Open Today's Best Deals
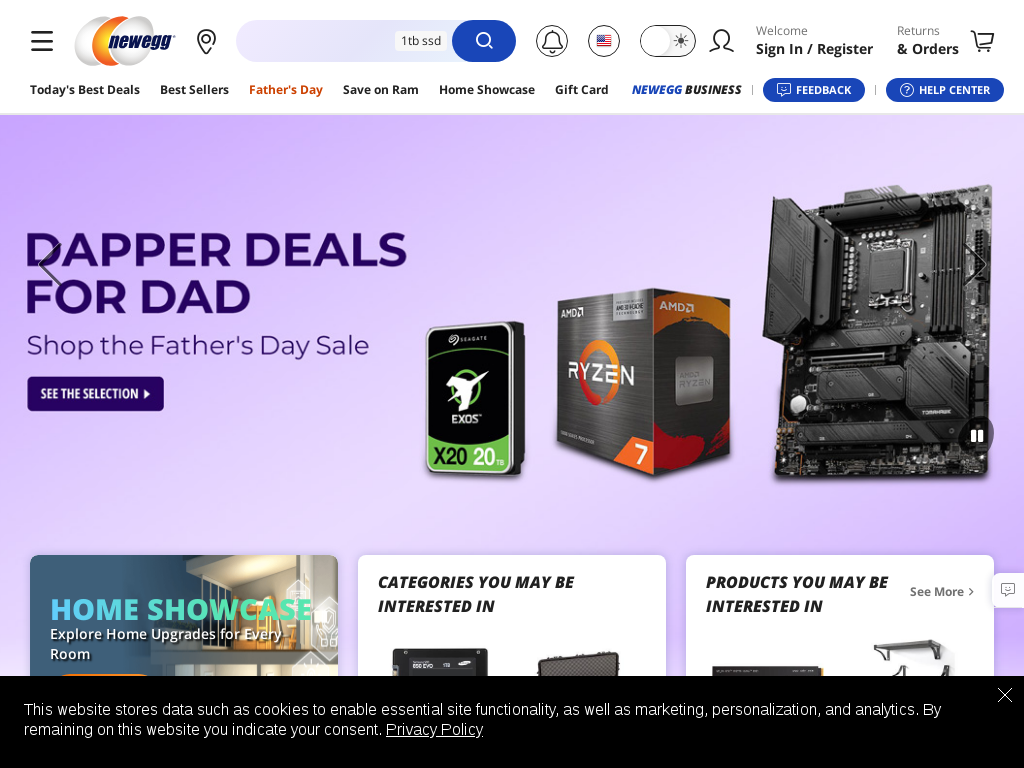1024x768 pixels. (x=85, y=90)
